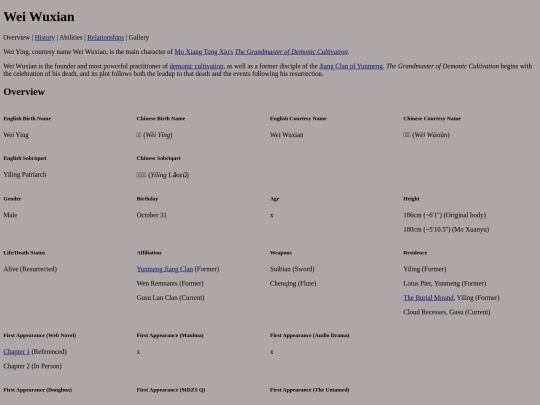Click the October 31 value
540x405 pixels.
click(152, 215)
